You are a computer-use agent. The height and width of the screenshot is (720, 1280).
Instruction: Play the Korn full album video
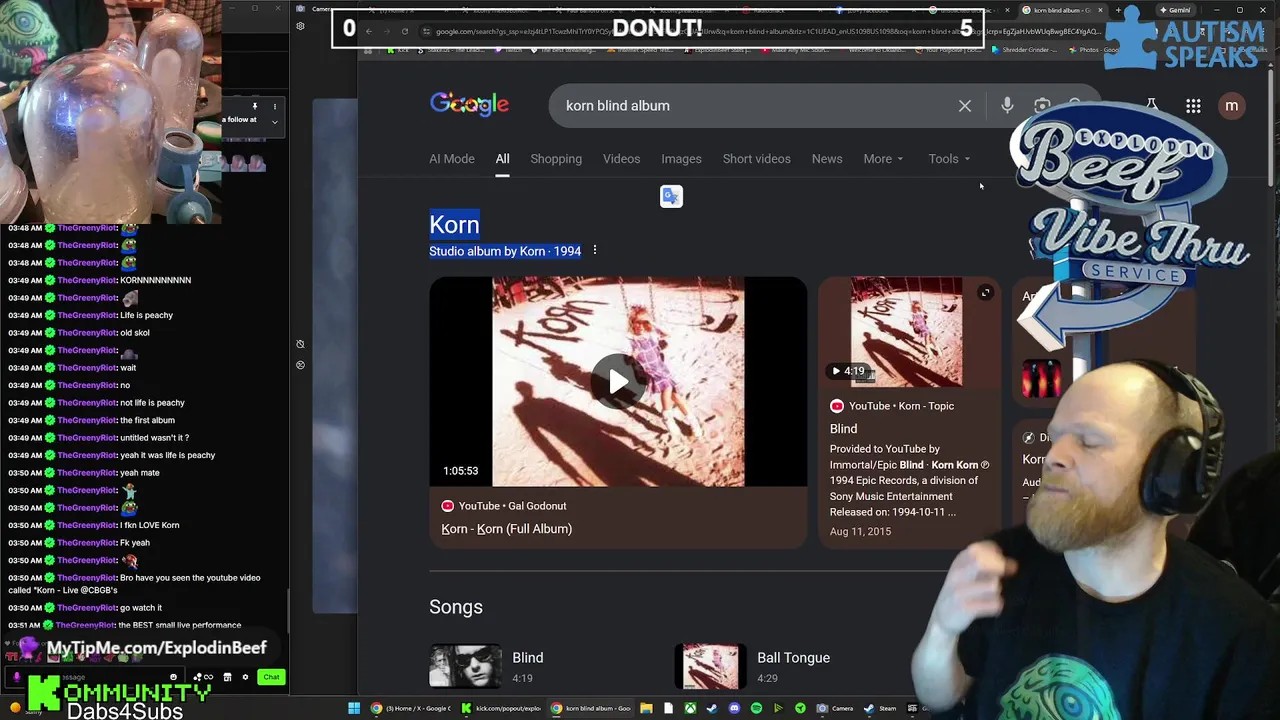[x=618, y=382]
